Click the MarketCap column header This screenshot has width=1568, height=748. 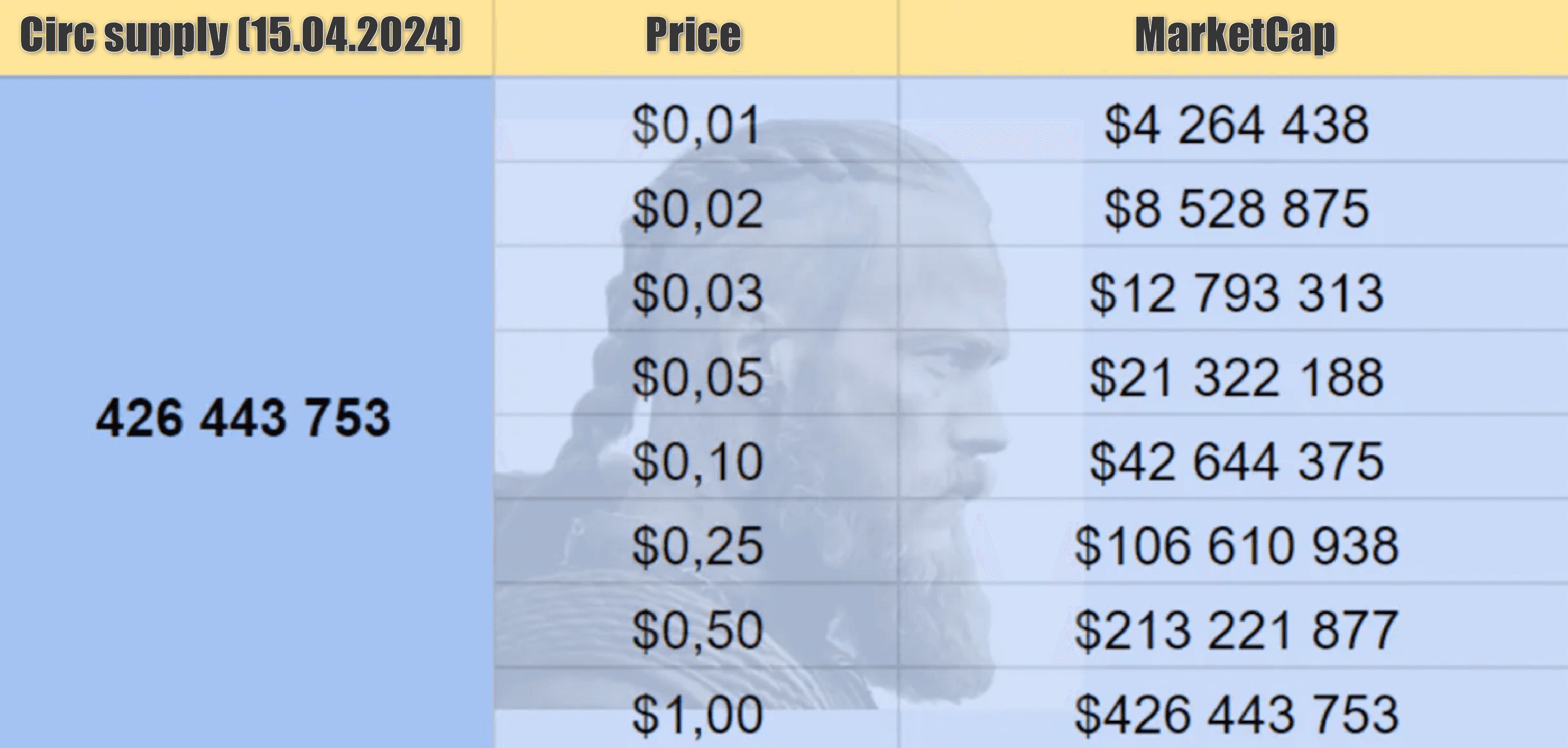click(x=1233, y=38)
